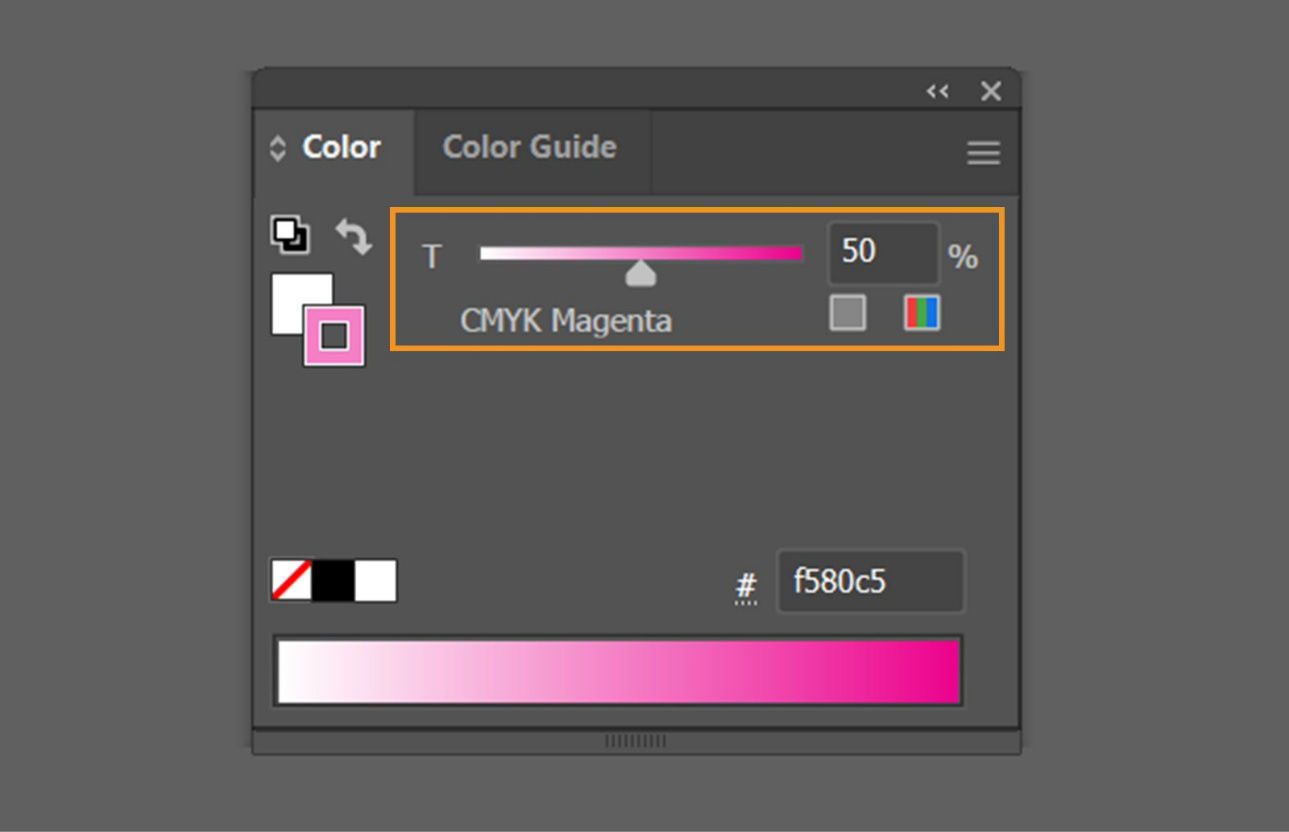
Task: Select the Color tab
Action: (x=339, y=147)
